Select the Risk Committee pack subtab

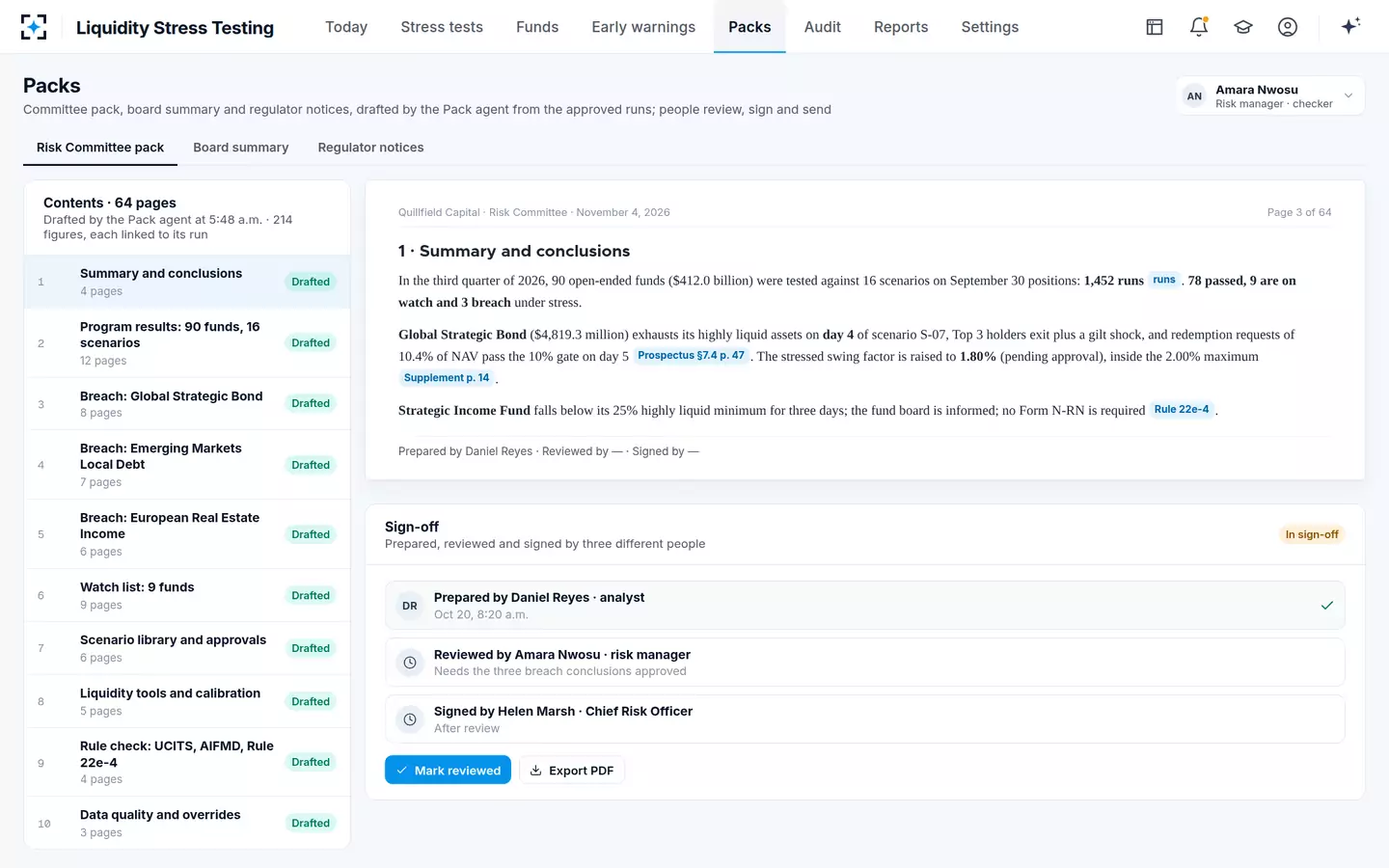(100, 148)
